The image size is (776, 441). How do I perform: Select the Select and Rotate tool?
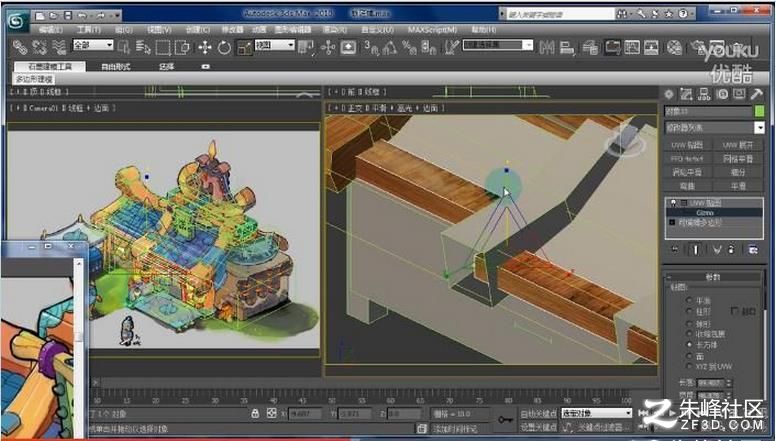pos(224,48)
